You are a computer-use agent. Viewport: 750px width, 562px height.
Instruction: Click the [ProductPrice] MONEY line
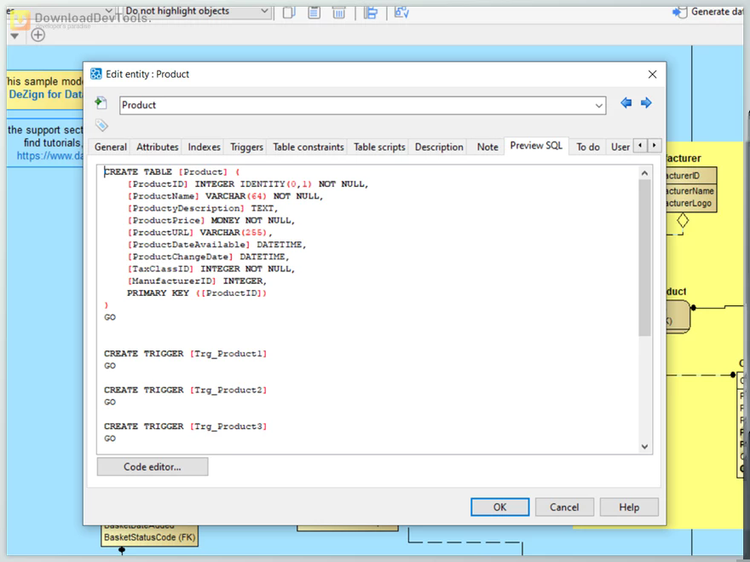pyautogui.click(x=211, y=220)
